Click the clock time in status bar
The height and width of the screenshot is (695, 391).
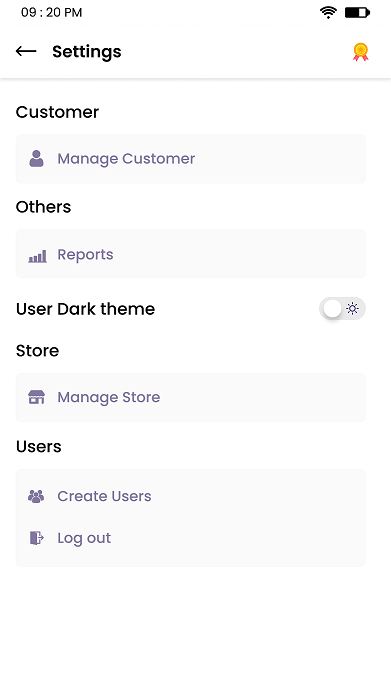51,12
